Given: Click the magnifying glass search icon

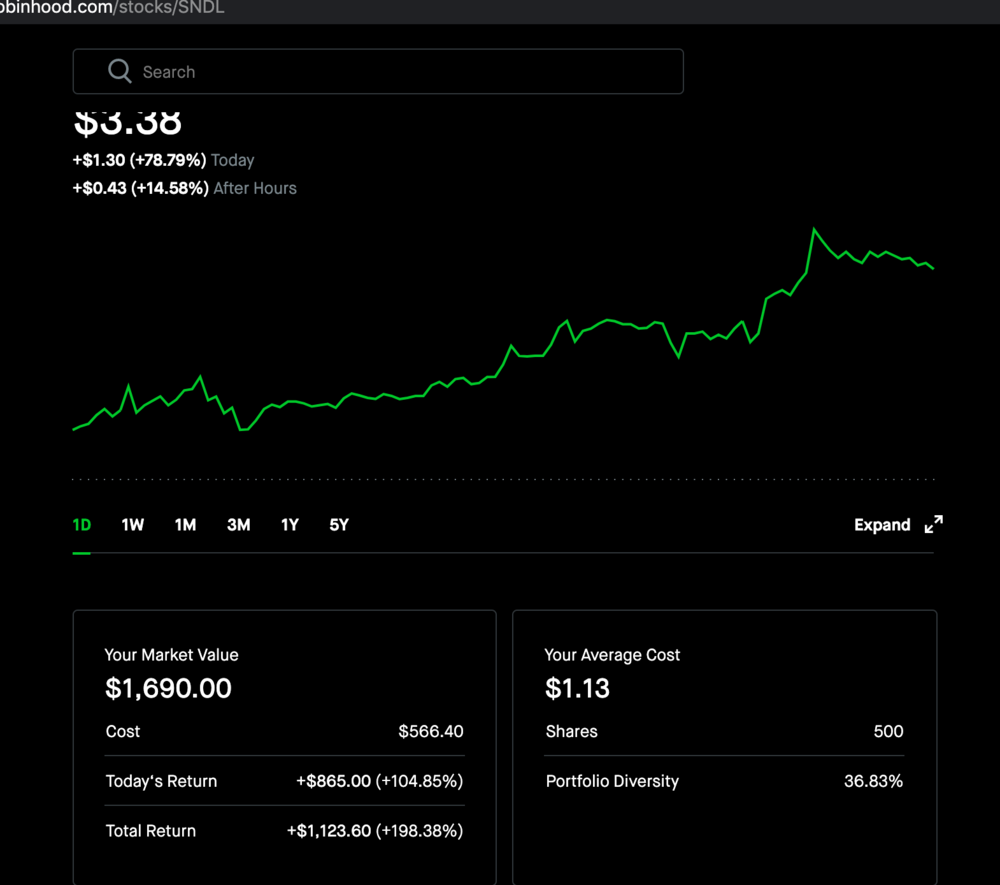Looking at the screenshot, I should tap(120, 71).
